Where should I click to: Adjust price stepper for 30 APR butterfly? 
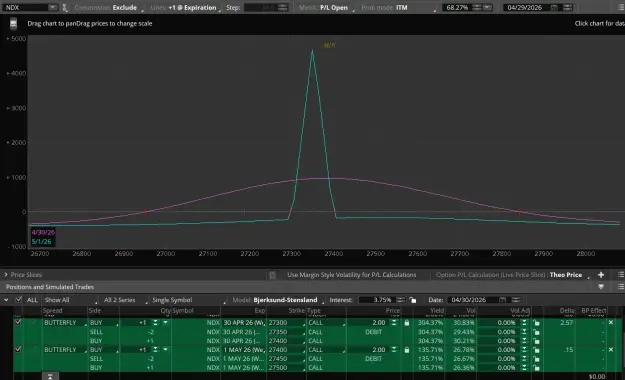click(394, 323)
